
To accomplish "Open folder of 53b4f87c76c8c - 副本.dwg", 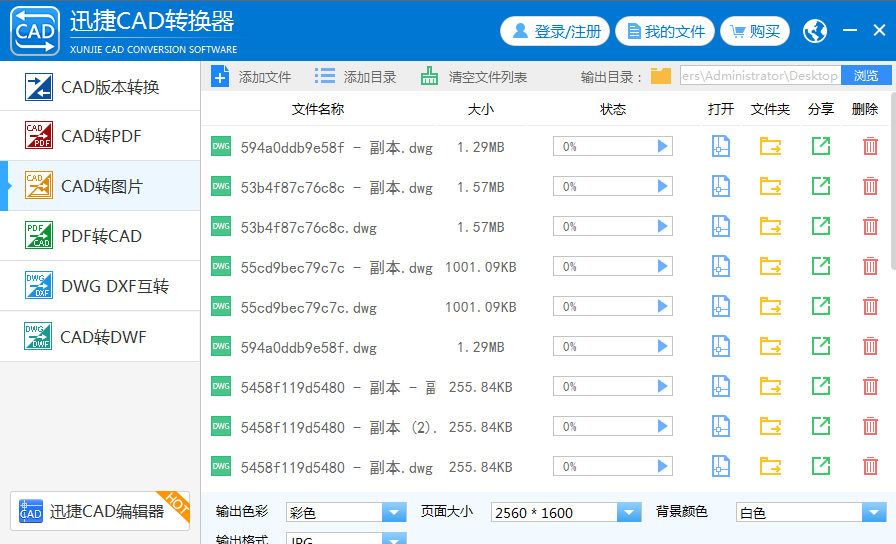I will click(x=770, y=186).
